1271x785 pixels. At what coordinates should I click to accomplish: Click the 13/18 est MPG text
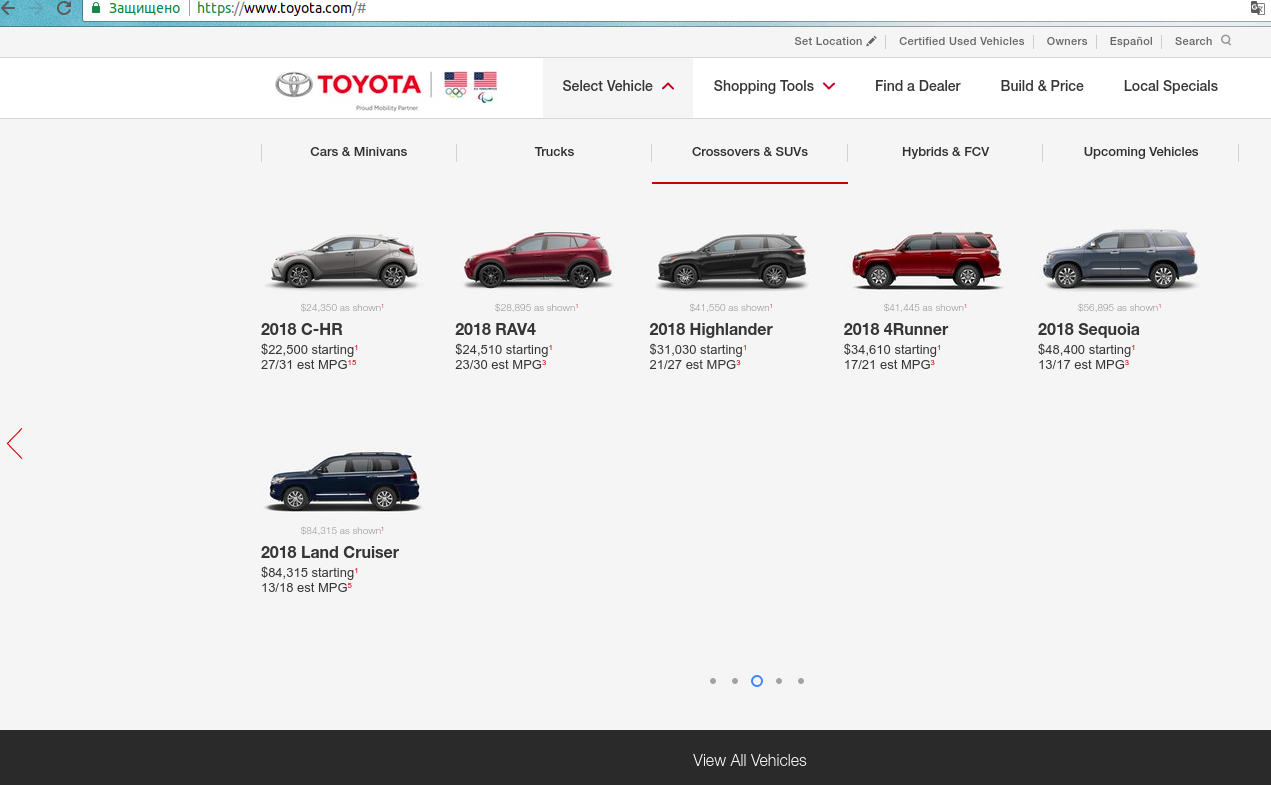tap(304, 588)
